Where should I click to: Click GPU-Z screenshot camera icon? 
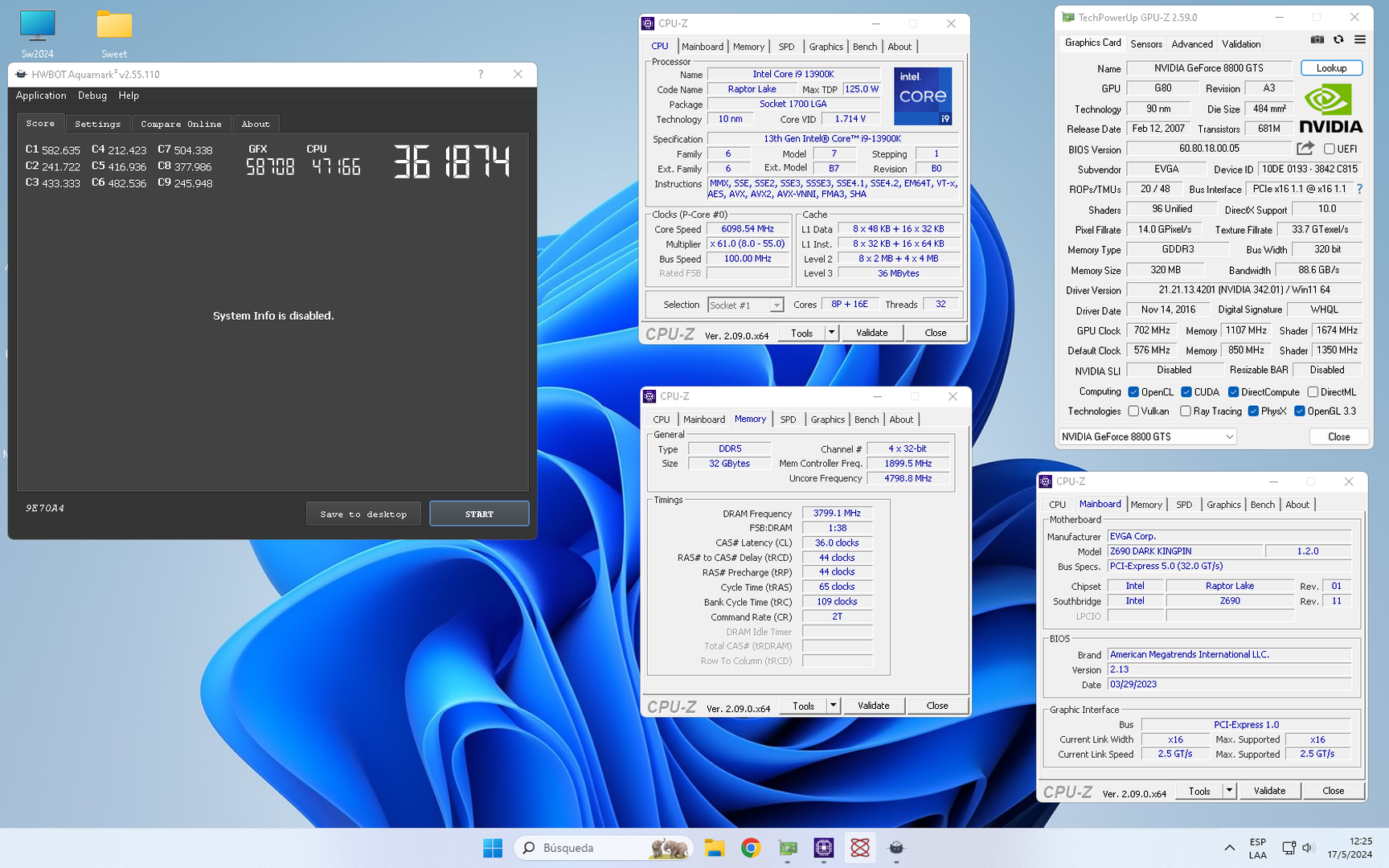click(1317, 39)
